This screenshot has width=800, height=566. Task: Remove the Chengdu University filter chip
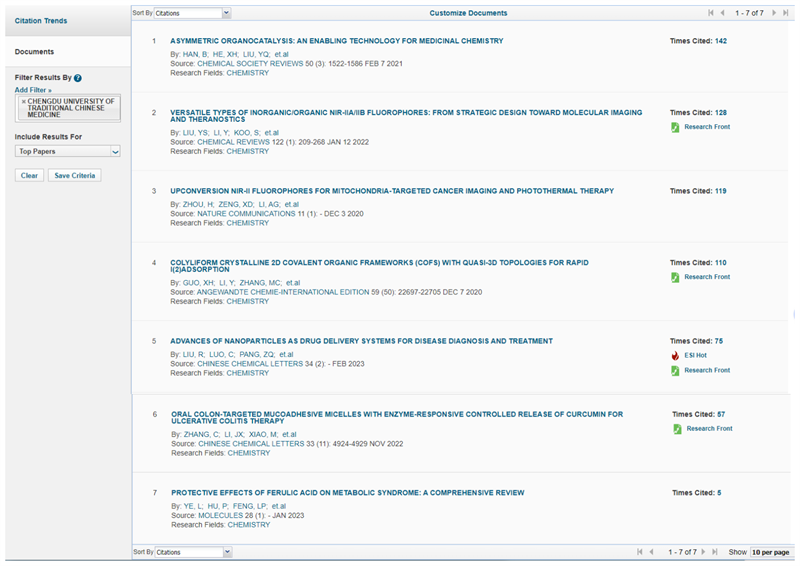(23, 102)
